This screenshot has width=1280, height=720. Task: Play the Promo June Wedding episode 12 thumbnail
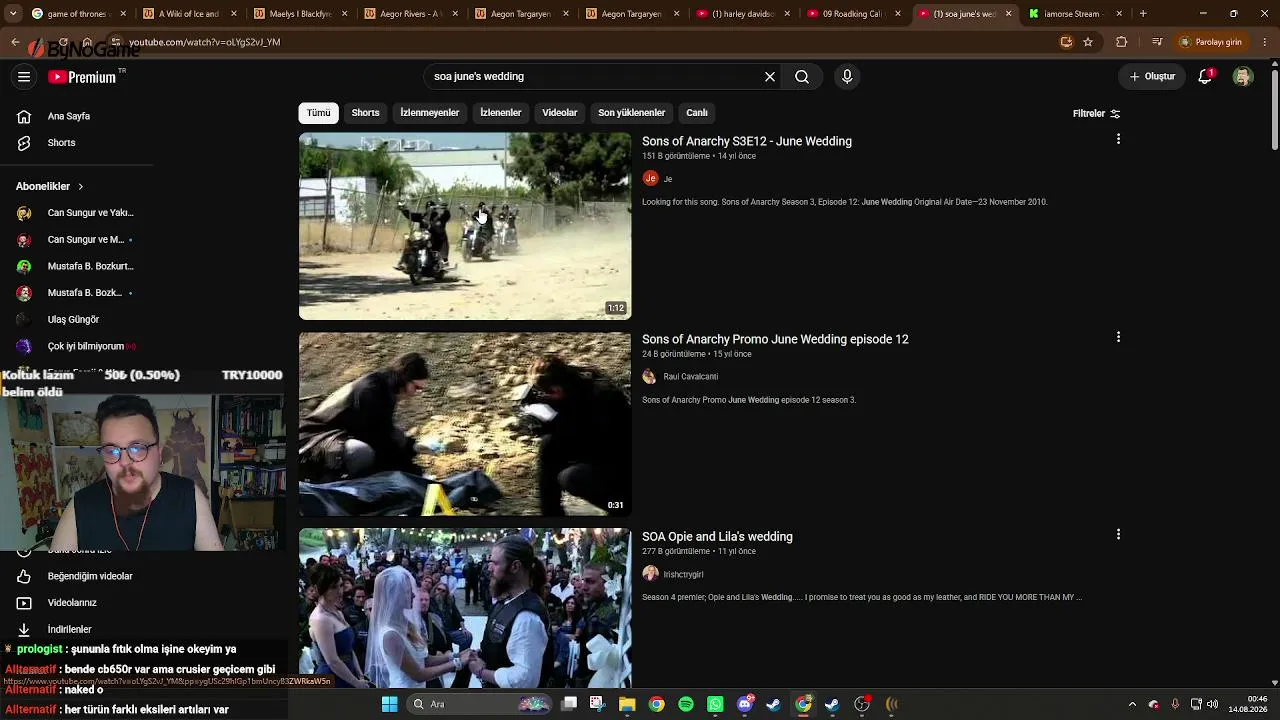click(465, 424)
